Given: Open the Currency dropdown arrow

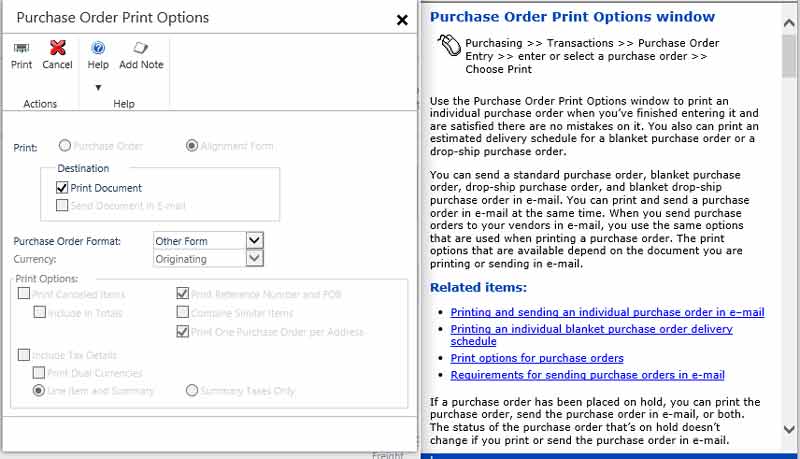Looking at the screenshot, I should 255,258.
